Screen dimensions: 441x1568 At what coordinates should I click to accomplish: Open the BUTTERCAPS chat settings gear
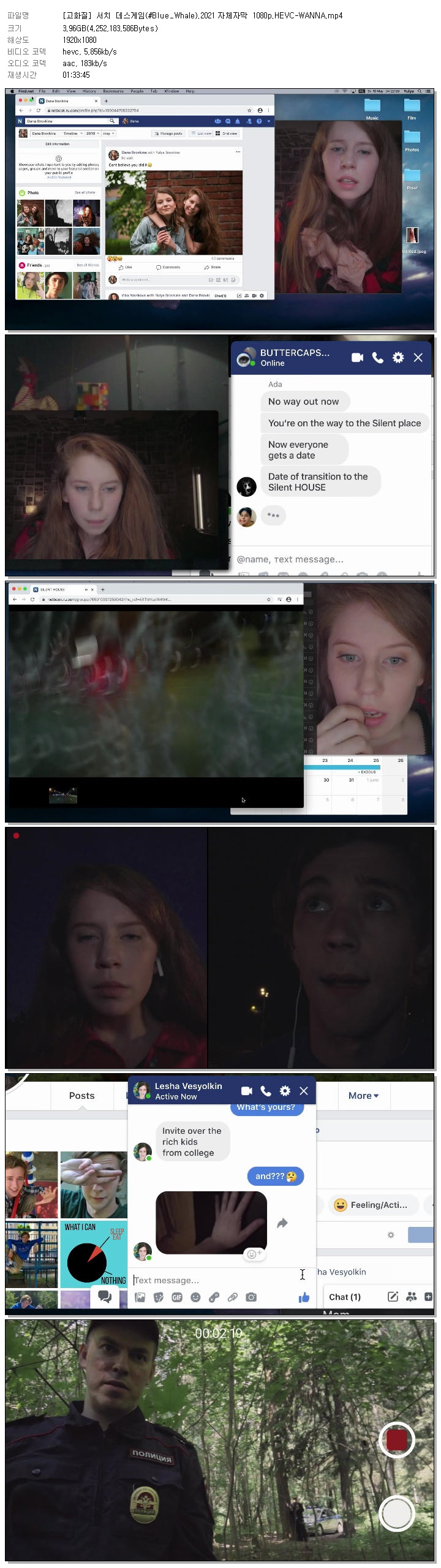click(398, 357)
